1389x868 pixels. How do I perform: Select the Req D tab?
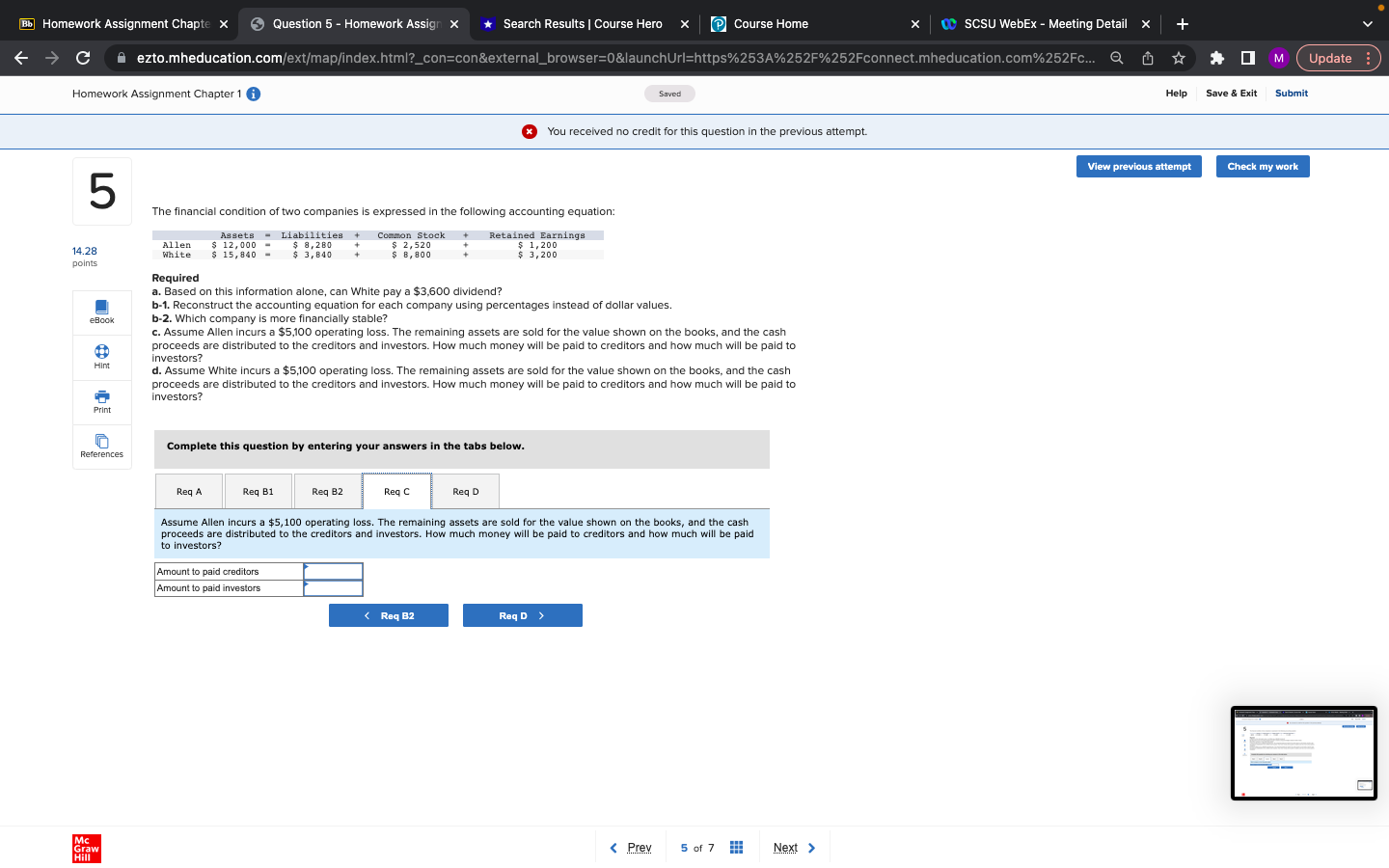point(466,492)
